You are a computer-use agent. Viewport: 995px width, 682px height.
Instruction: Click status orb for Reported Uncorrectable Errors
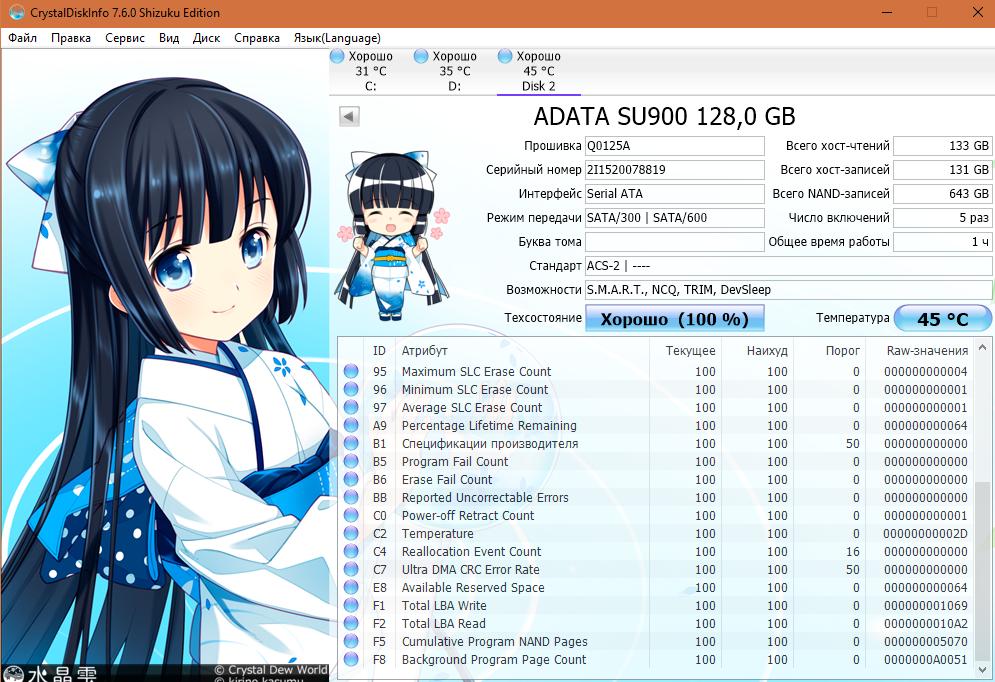[351, 497]
